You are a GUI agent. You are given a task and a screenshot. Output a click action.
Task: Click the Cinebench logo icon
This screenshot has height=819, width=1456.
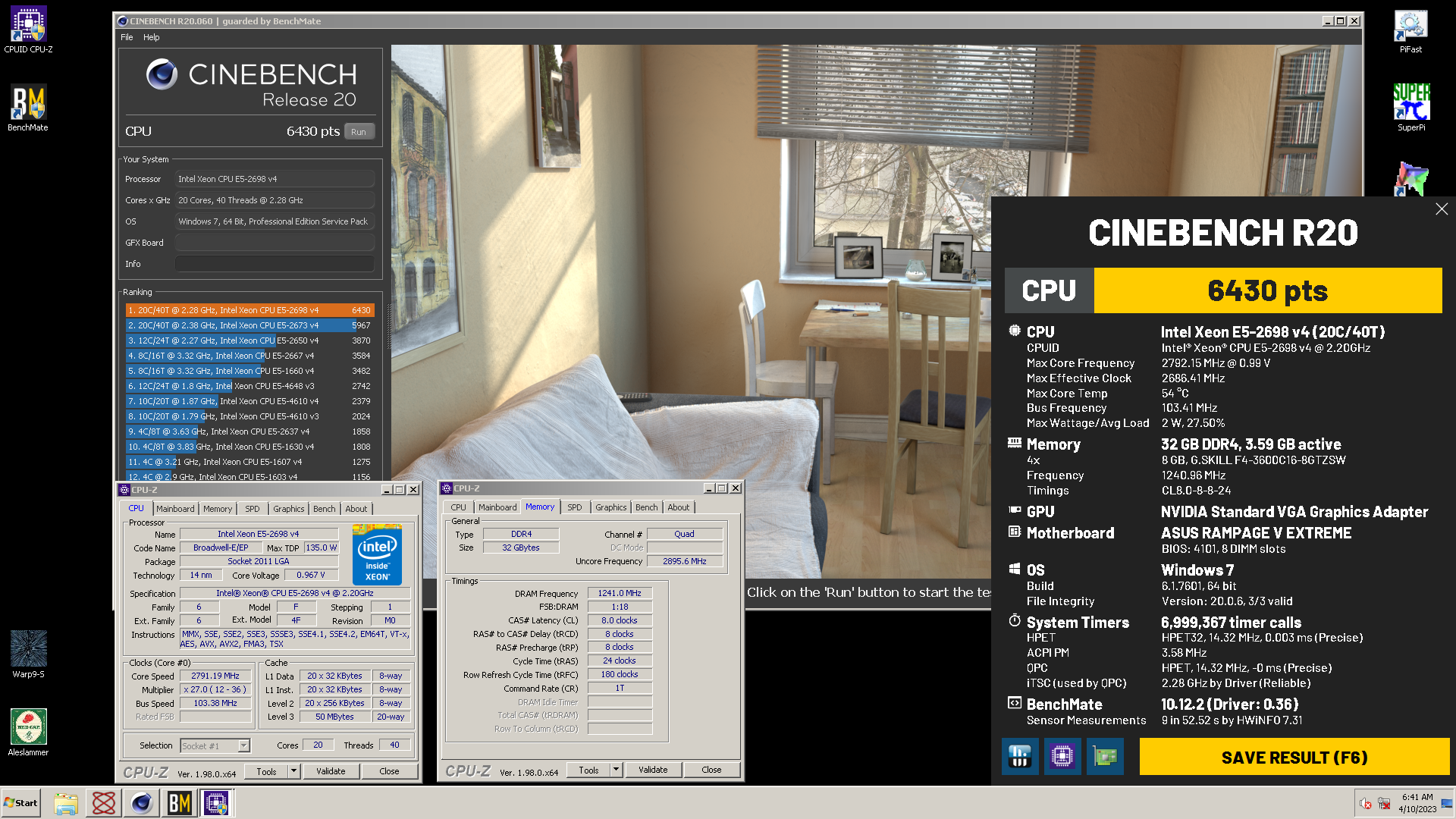pos(162,74)
